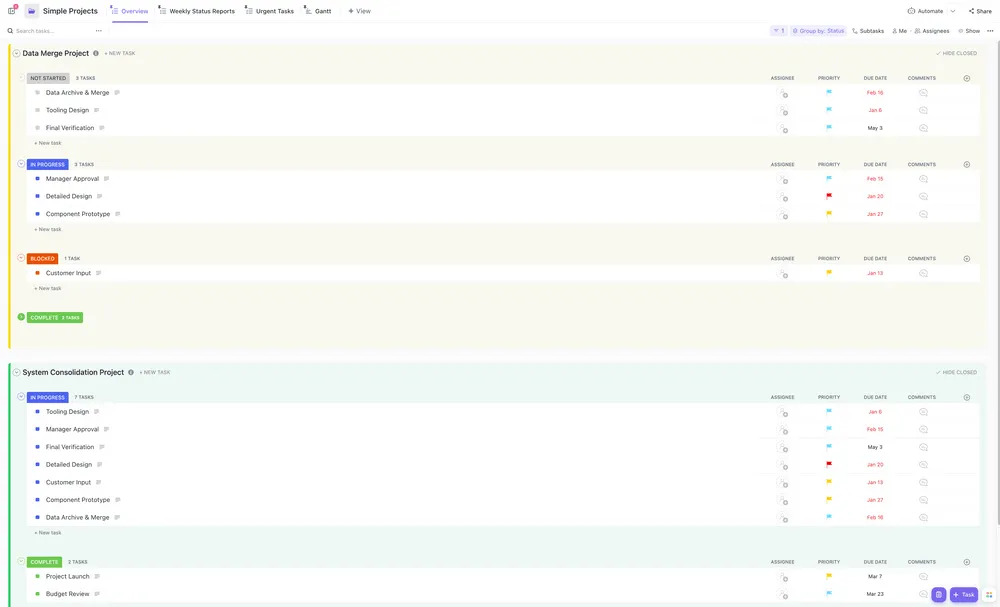Switch to the Overview tab
This screenshot has width=1000, height=607.
(x=129, y=11)
